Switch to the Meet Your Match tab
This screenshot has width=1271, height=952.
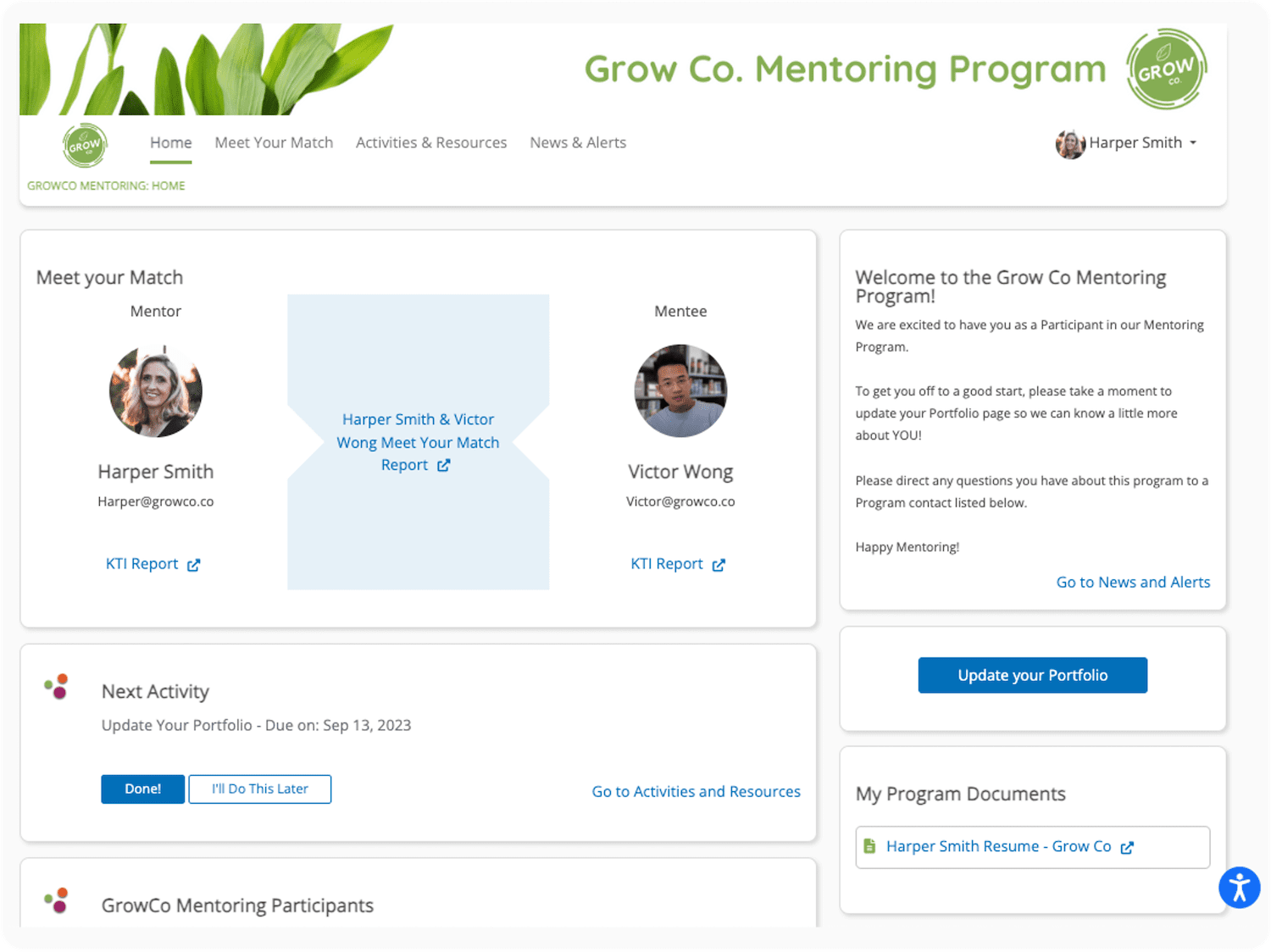pos(273,142)
